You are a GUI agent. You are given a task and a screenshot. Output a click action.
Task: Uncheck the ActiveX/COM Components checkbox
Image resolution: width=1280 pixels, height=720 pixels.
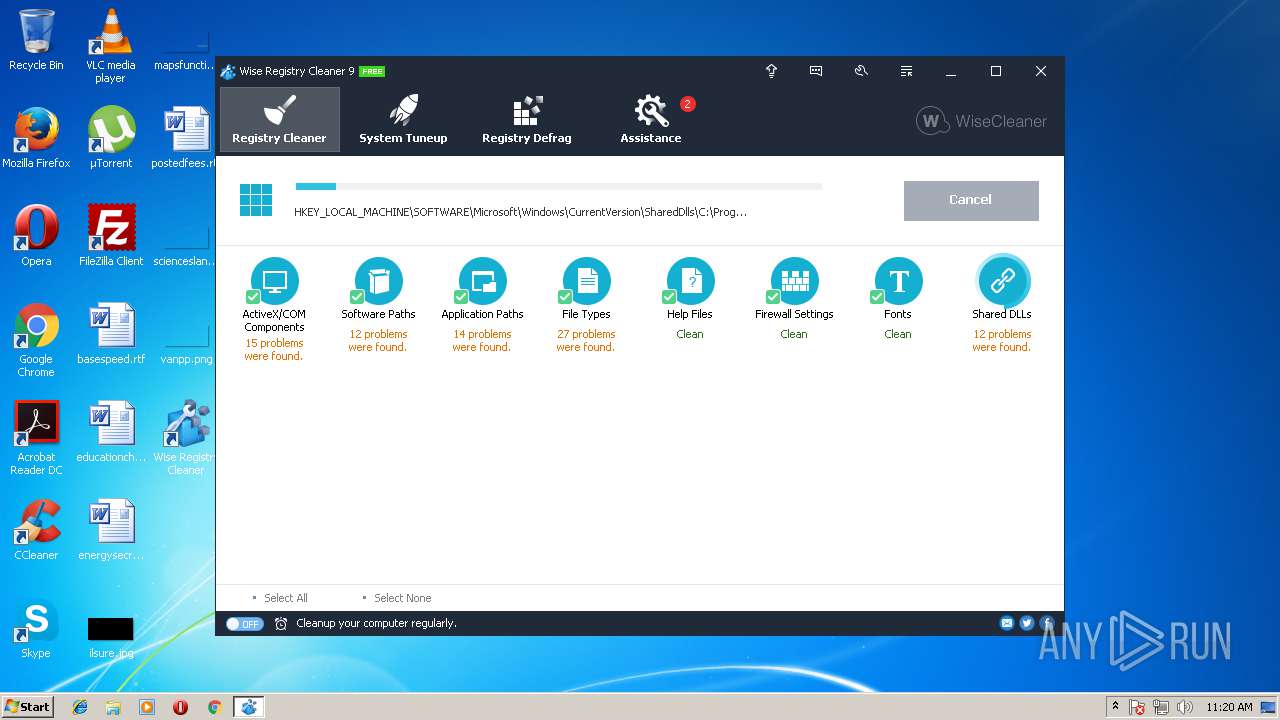point(253,297)
